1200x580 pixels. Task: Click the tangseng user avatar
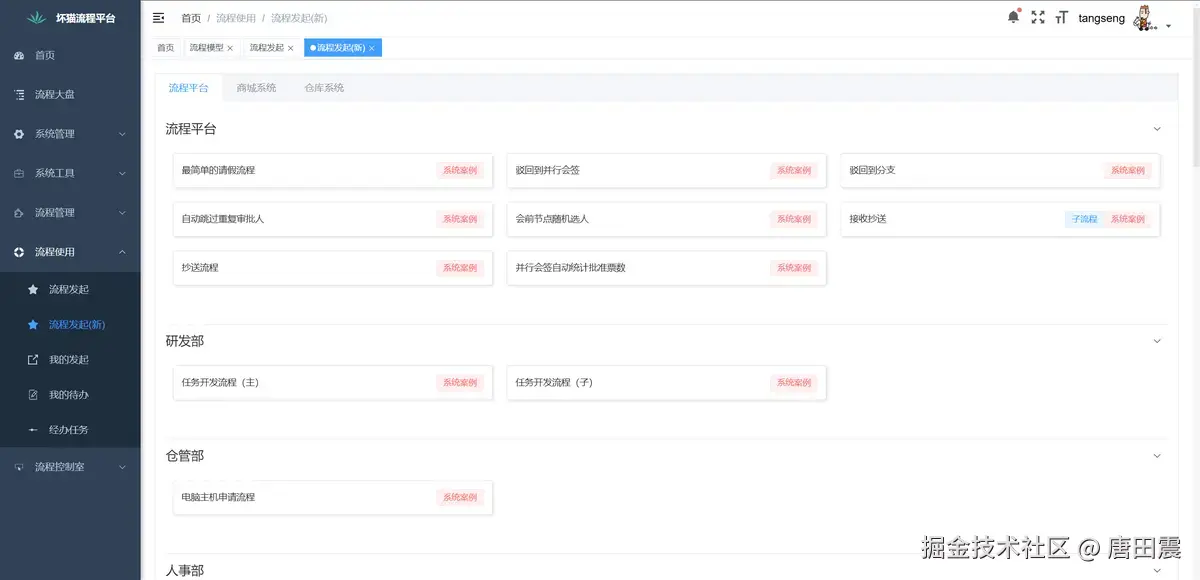pos(1145,18)
